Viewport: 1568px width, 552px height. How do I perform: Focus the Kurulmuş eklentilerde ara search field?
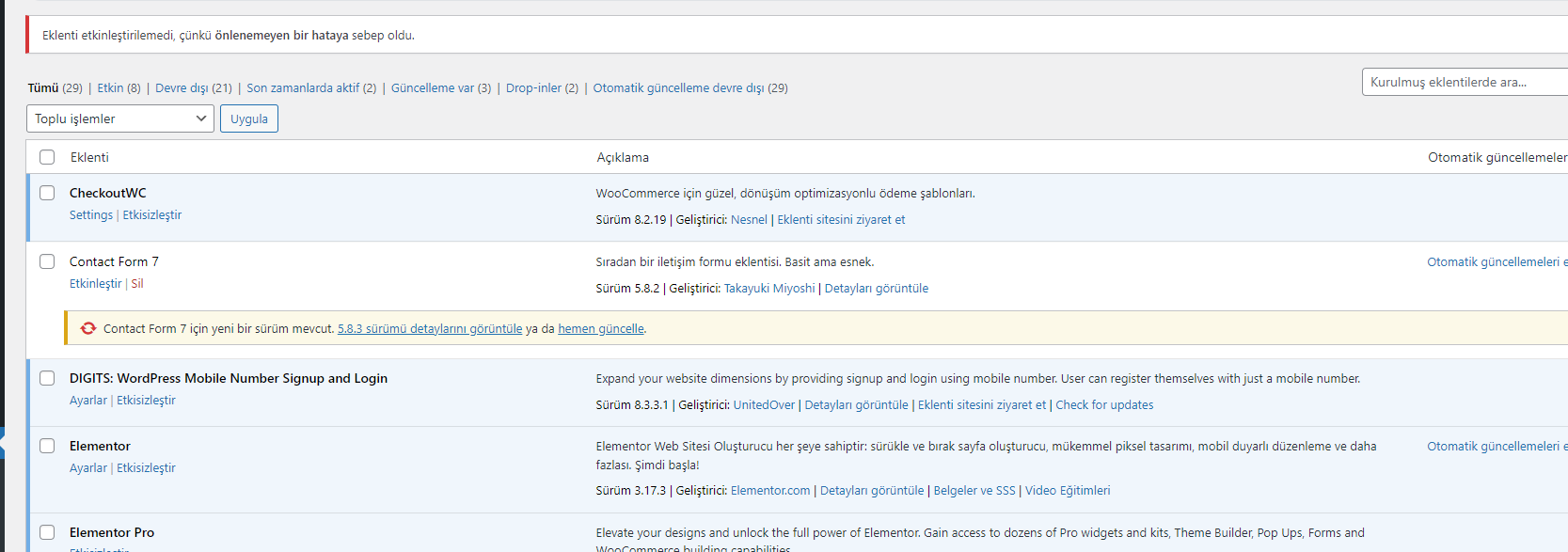tap(1465, 82)
